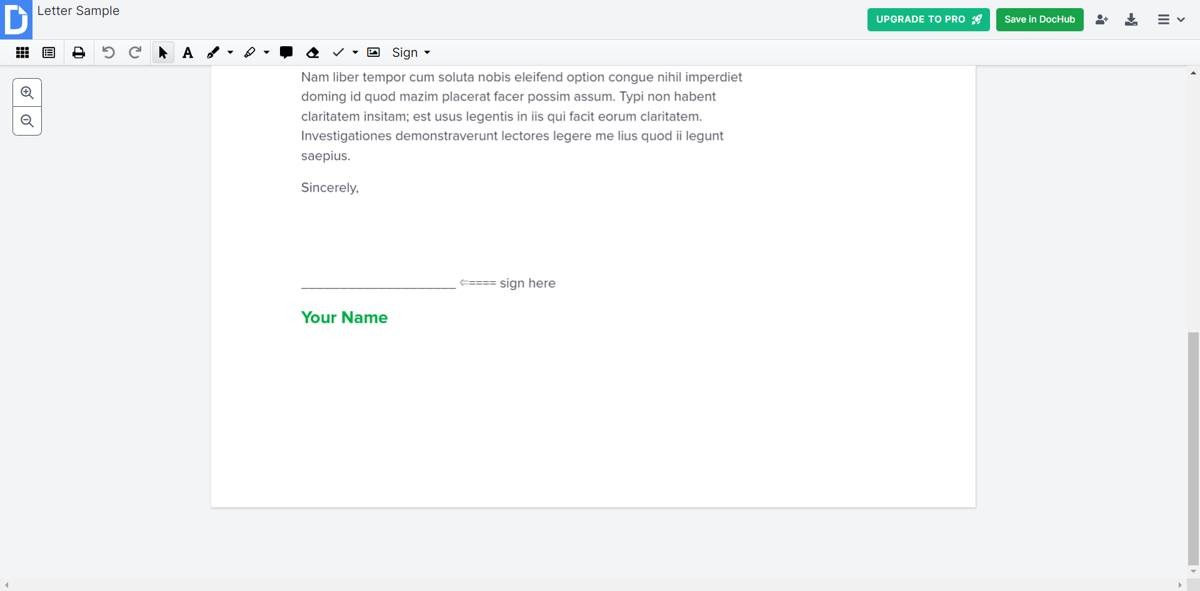Open the page thumbnails grid view
The image size is (1200, 591).
click(22, 52)
